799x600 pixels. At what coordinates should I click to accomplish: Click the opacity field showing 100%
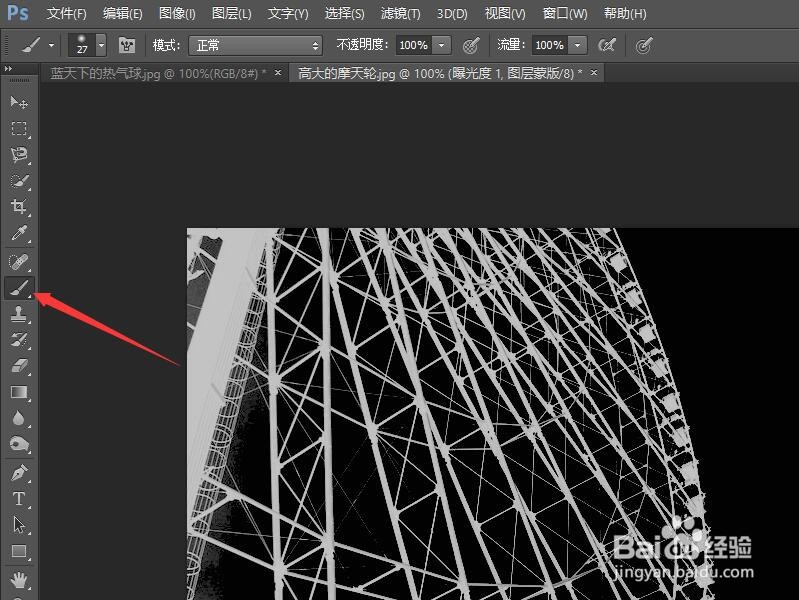point(414,45)
